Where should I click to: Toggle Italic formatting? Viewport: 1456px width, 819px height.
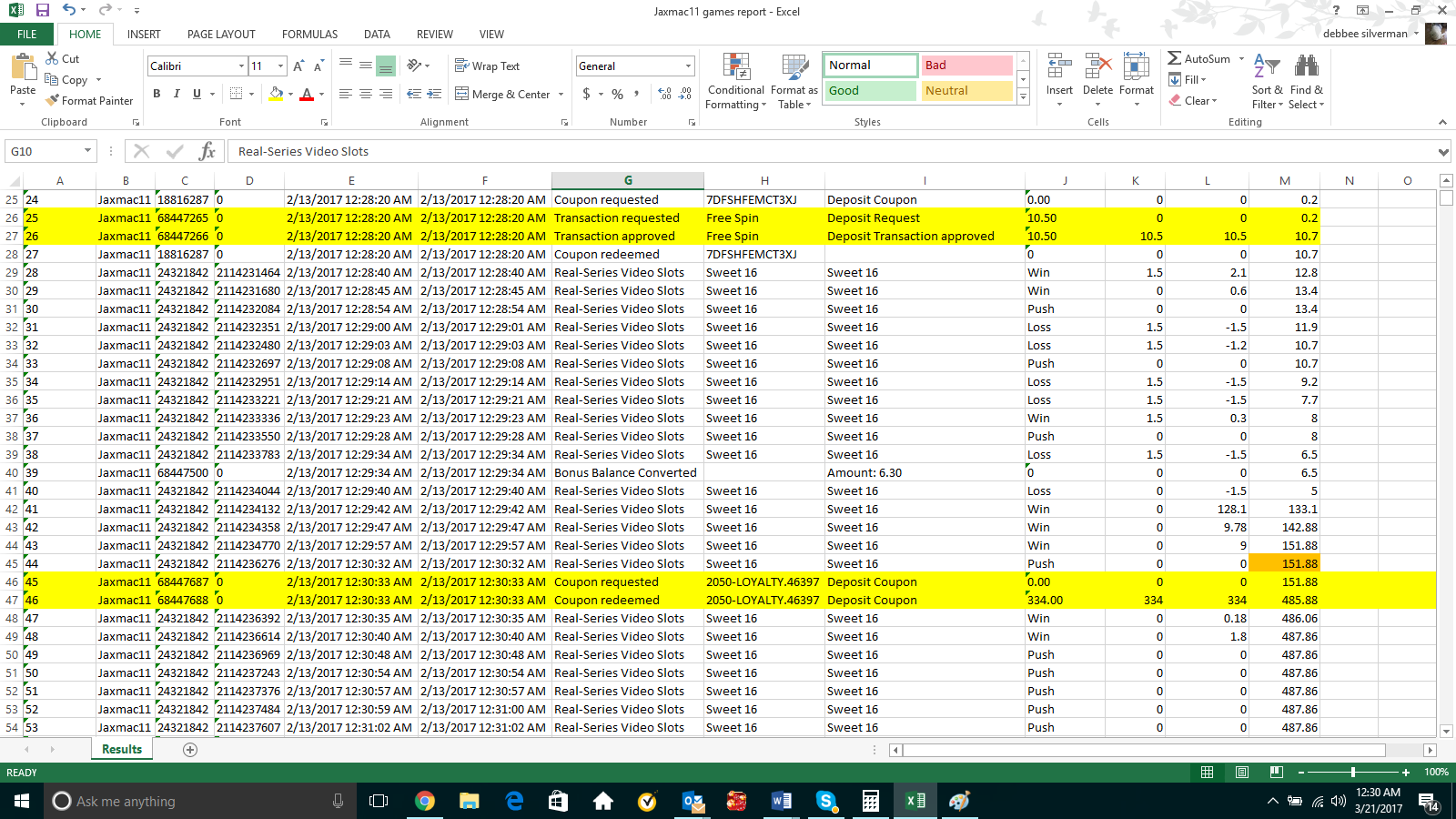click(177, 94)
